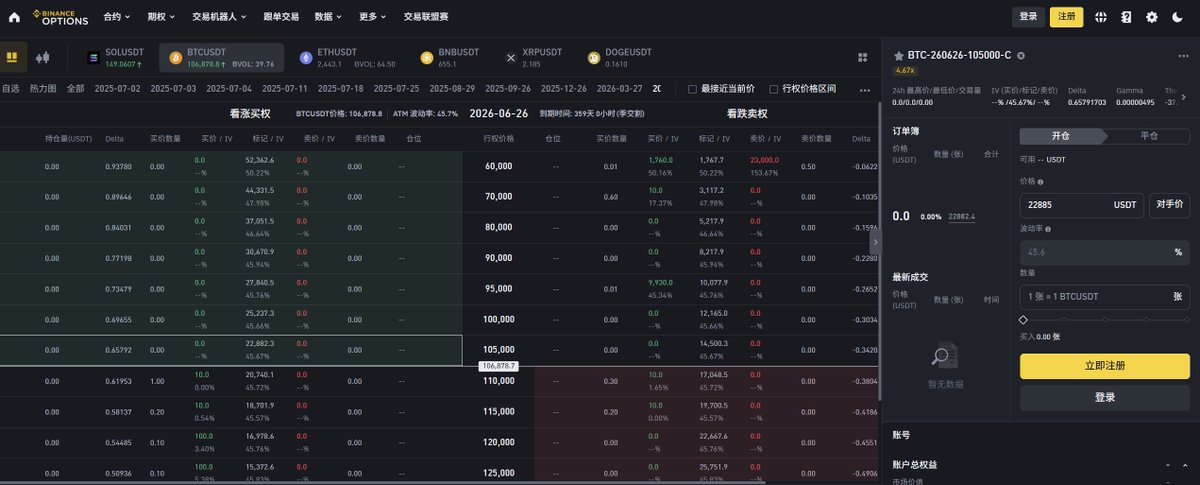This screenshot has height=485, width=1200.
Task: Click the 4.67x leverage tag
Action: click(x=904, y=71)
